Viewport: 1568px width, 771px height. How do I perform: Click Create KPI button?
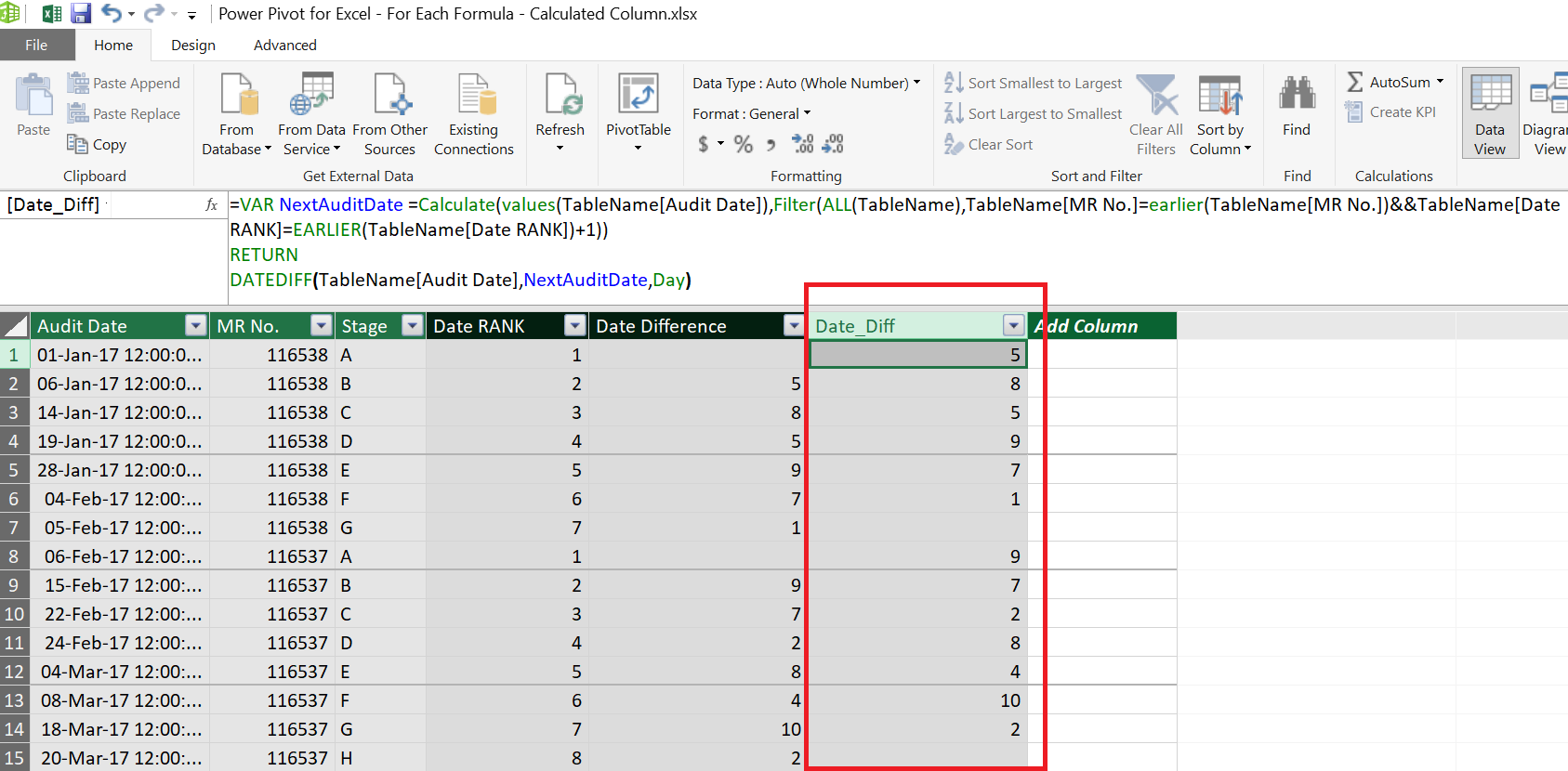click(x=1391, y=112)
